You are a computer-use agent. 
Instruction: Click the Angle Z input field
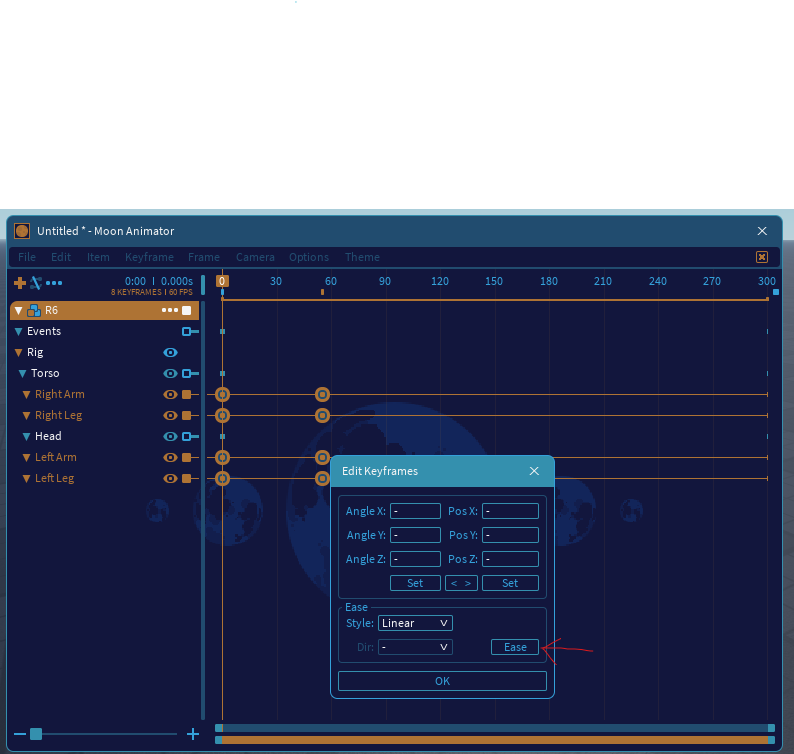[x=415, y=559]
